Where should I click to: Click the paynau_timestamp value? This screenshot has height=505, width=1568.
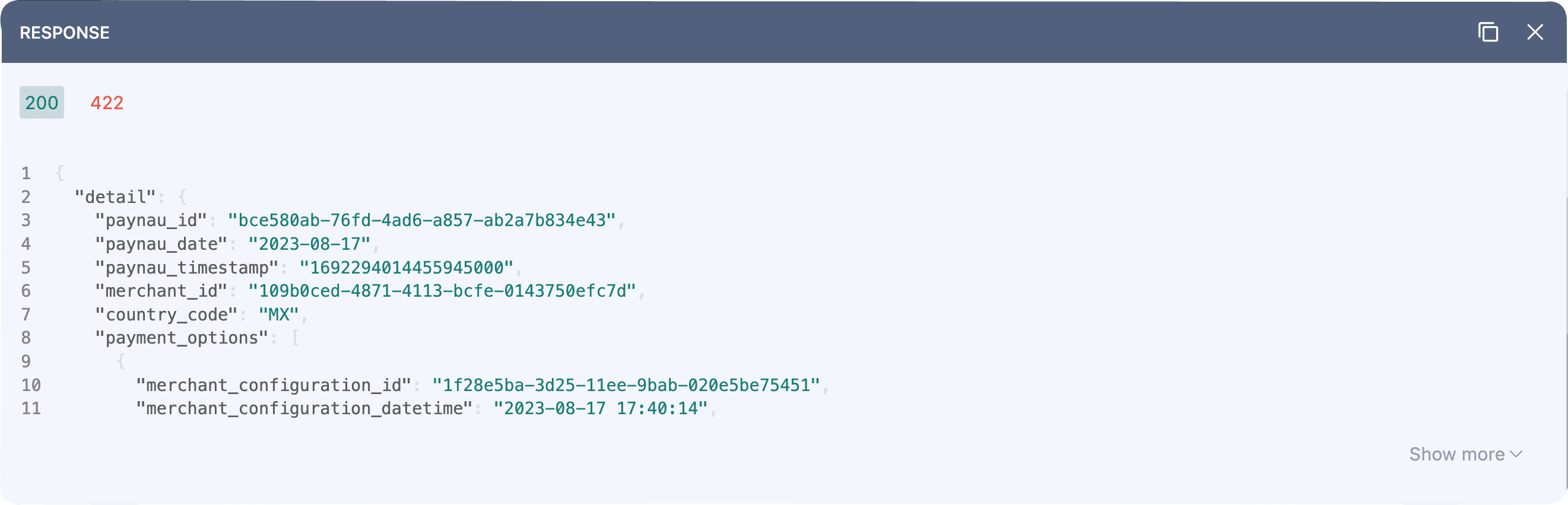coord(407,268)
